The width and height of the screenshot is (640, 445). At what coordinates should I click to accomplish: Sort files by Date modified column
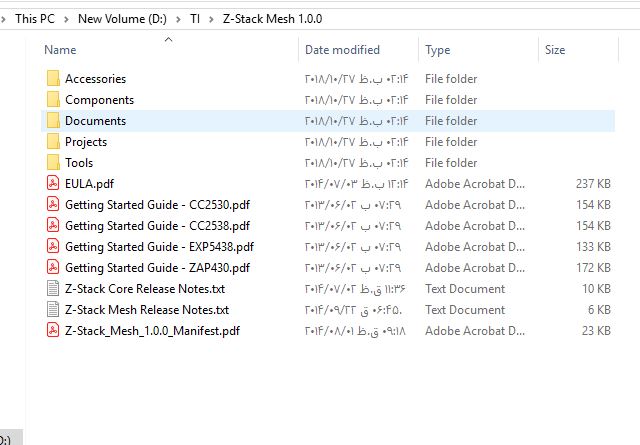tap(342, 50)
